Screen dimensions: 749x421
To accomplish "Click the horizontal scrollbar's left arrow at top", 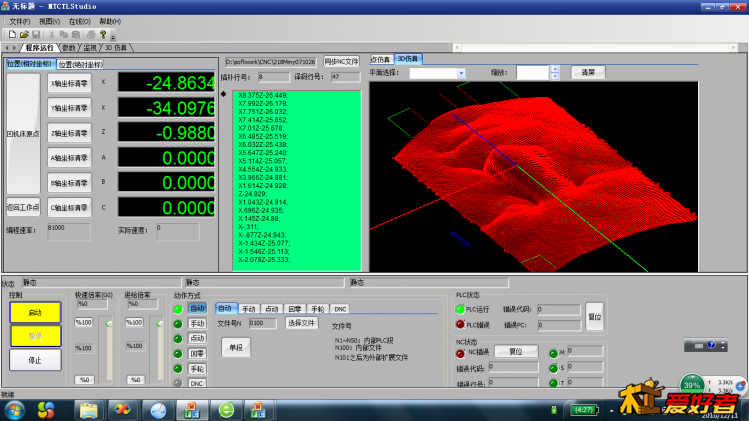I will pos(457,47).
